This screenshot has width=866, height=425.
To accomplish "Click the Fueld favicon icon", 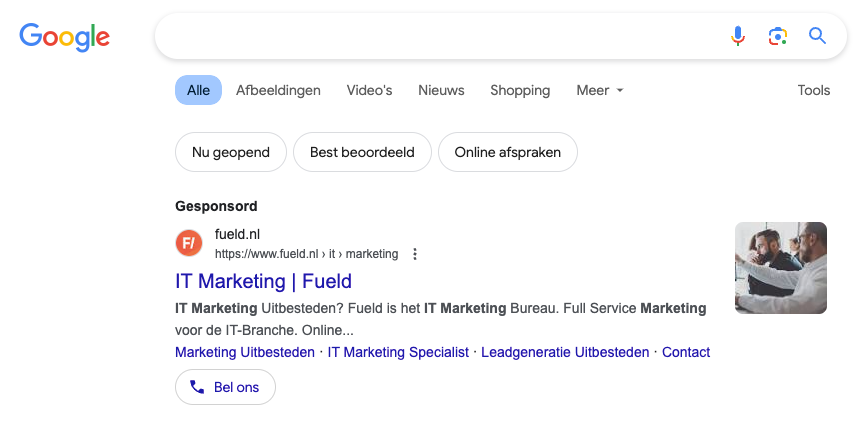I will (x=189, y=243).
